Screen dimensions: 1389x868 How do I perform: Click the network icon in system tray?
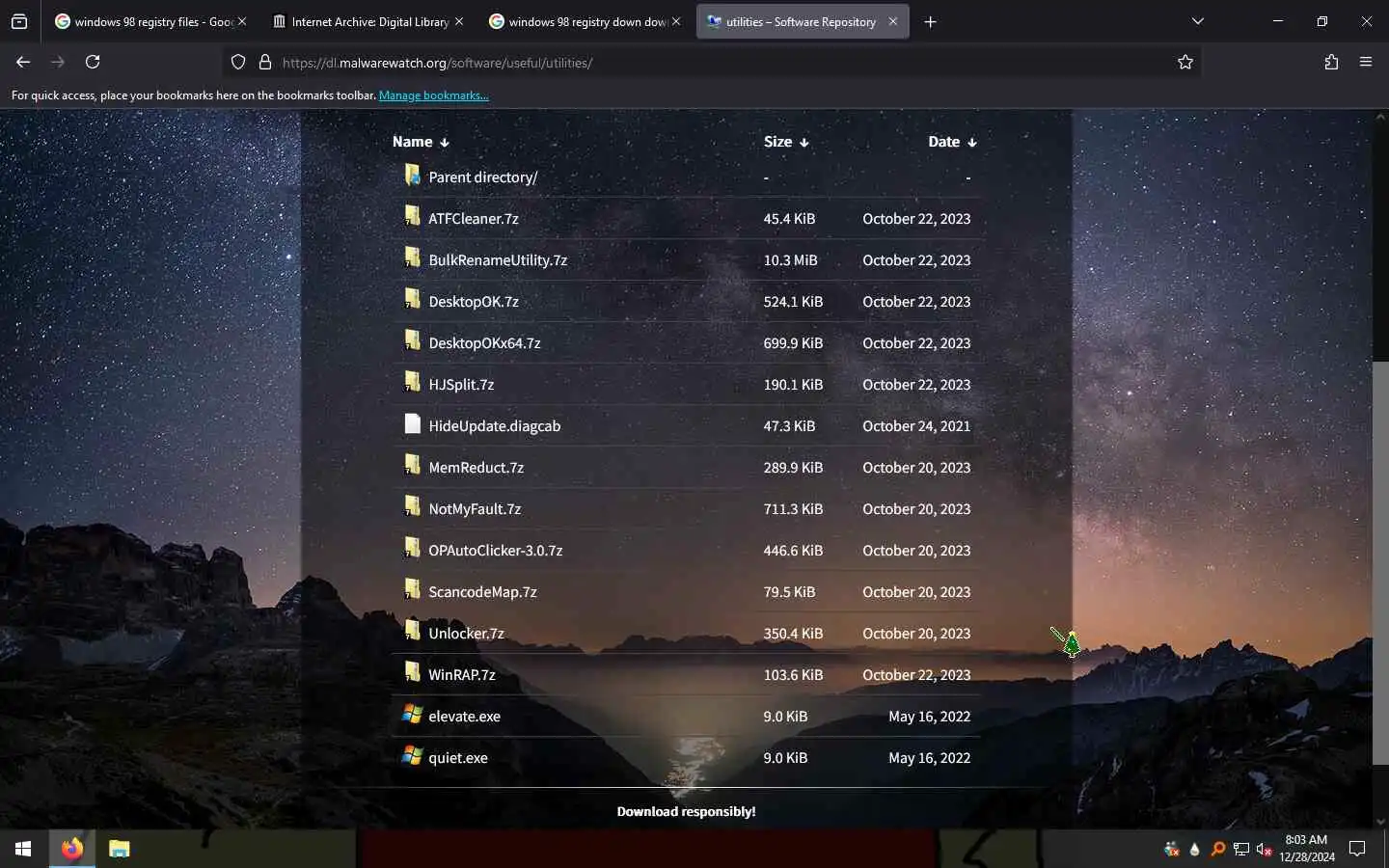[x=1240, y=849]
